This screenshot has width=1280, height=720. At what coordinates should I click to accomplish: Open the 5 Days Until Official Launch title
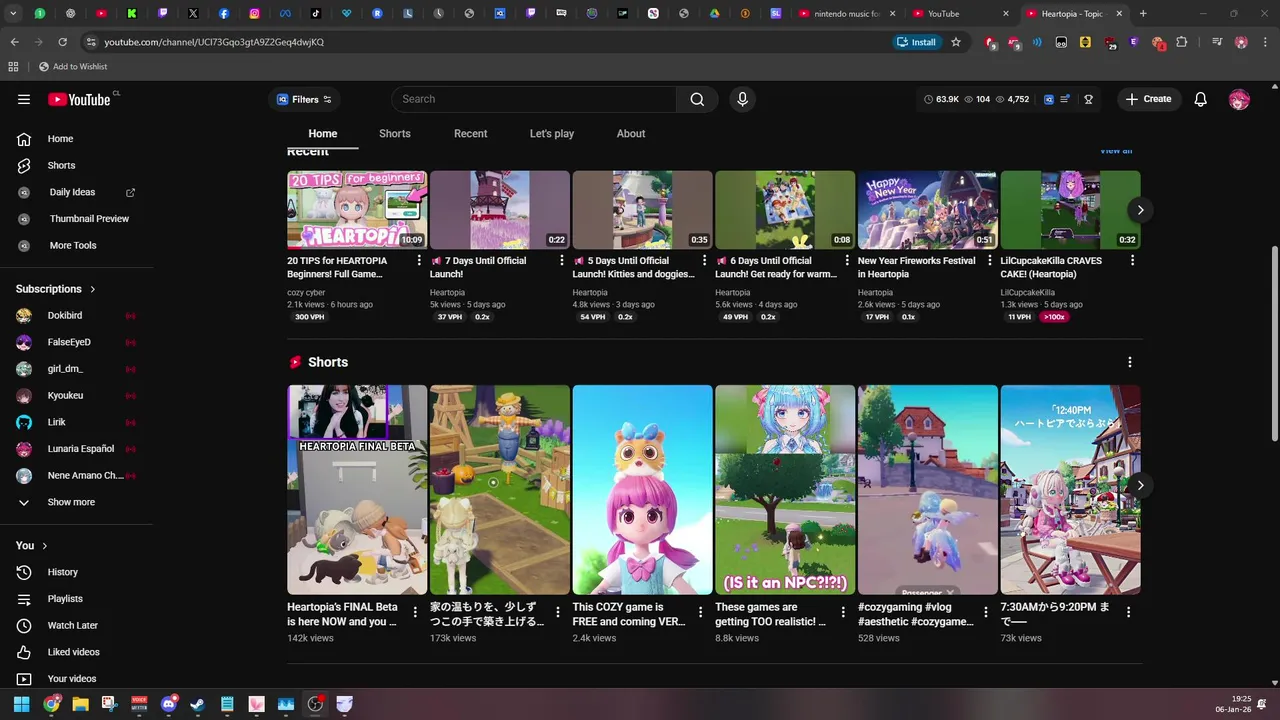tap(634, 267)
